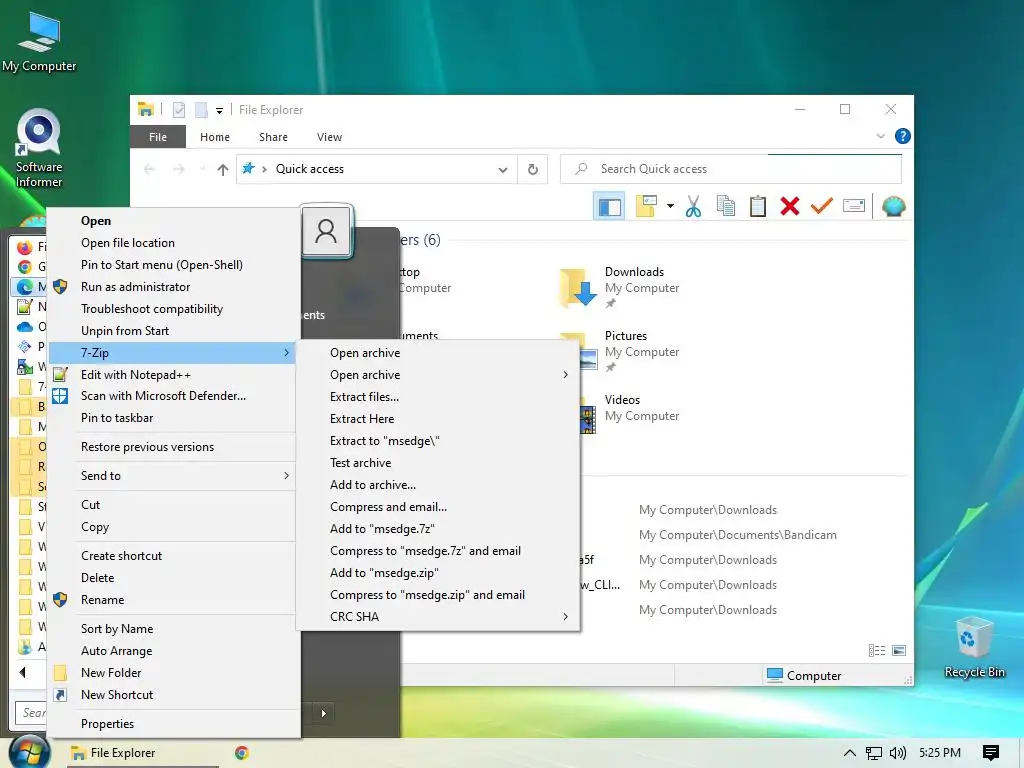Open the address bar history dropdown
The image size is (1024, 768).
(502, 170)
